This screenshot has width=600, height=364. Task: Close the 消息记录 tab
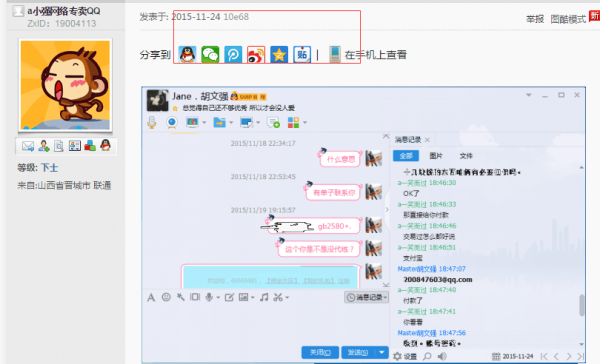coord(427,140)
